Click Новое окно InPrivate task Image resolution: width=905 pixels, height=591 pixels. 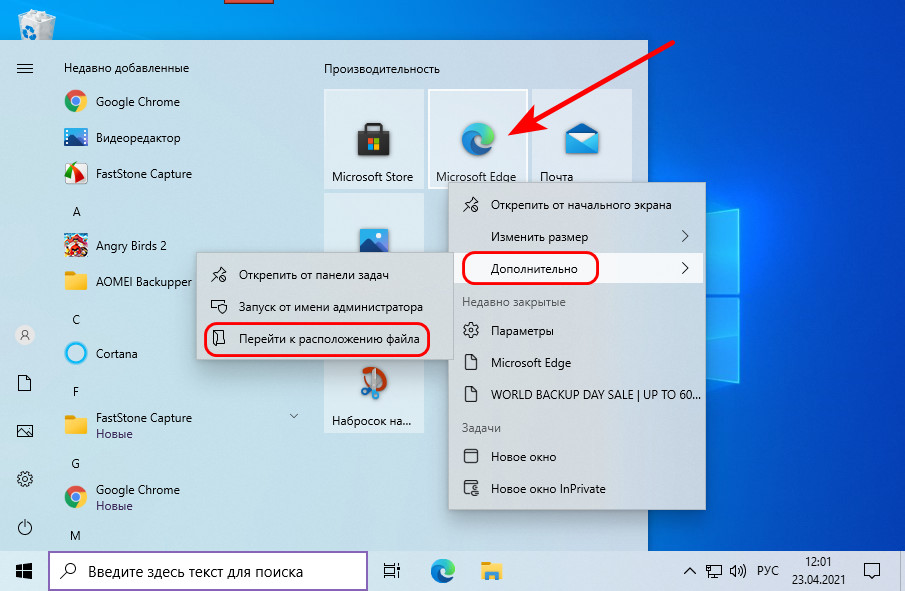(x=547, y=489)
